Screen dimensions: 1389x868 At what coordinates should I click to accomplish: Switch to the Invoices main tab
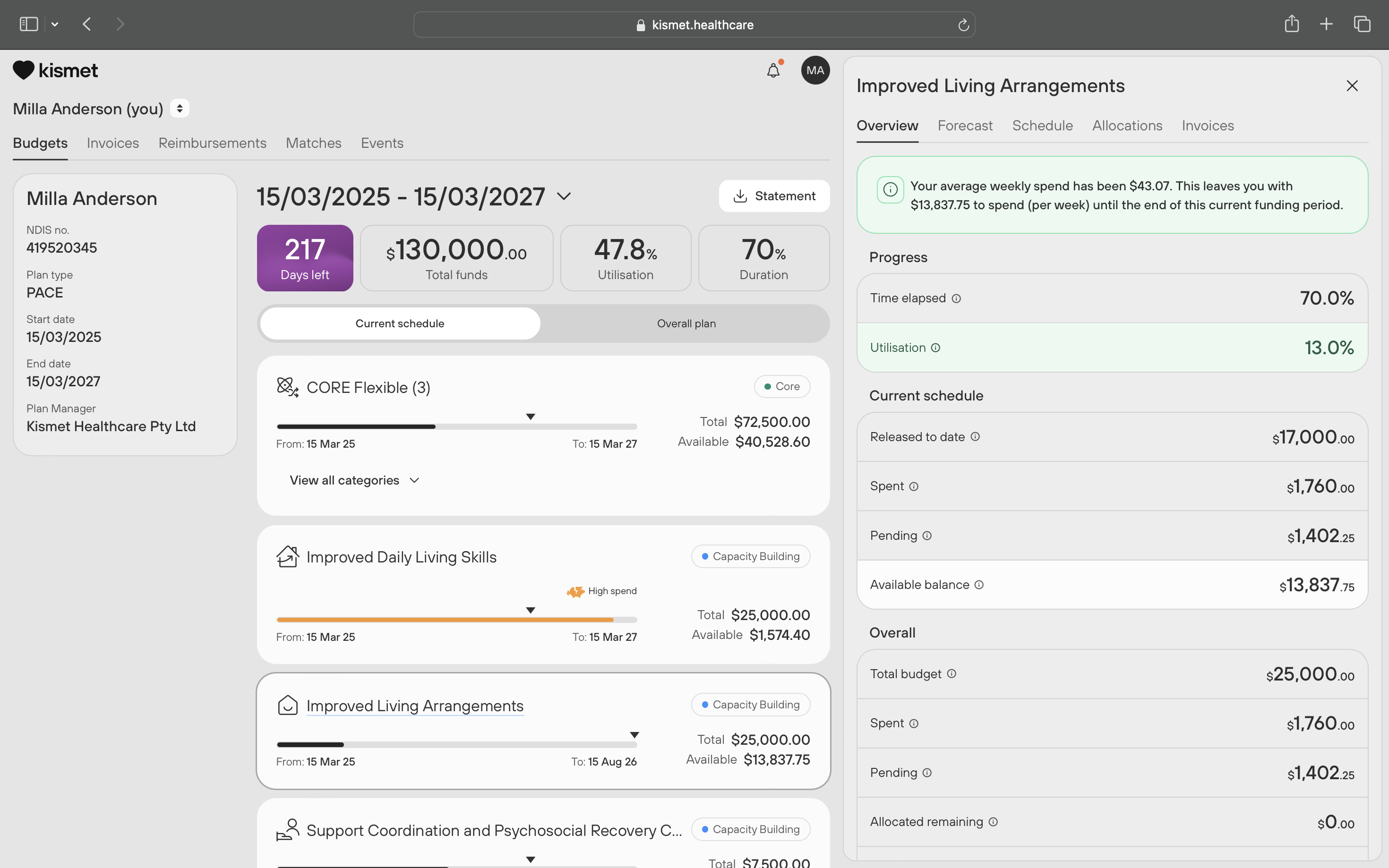[113, 143]
